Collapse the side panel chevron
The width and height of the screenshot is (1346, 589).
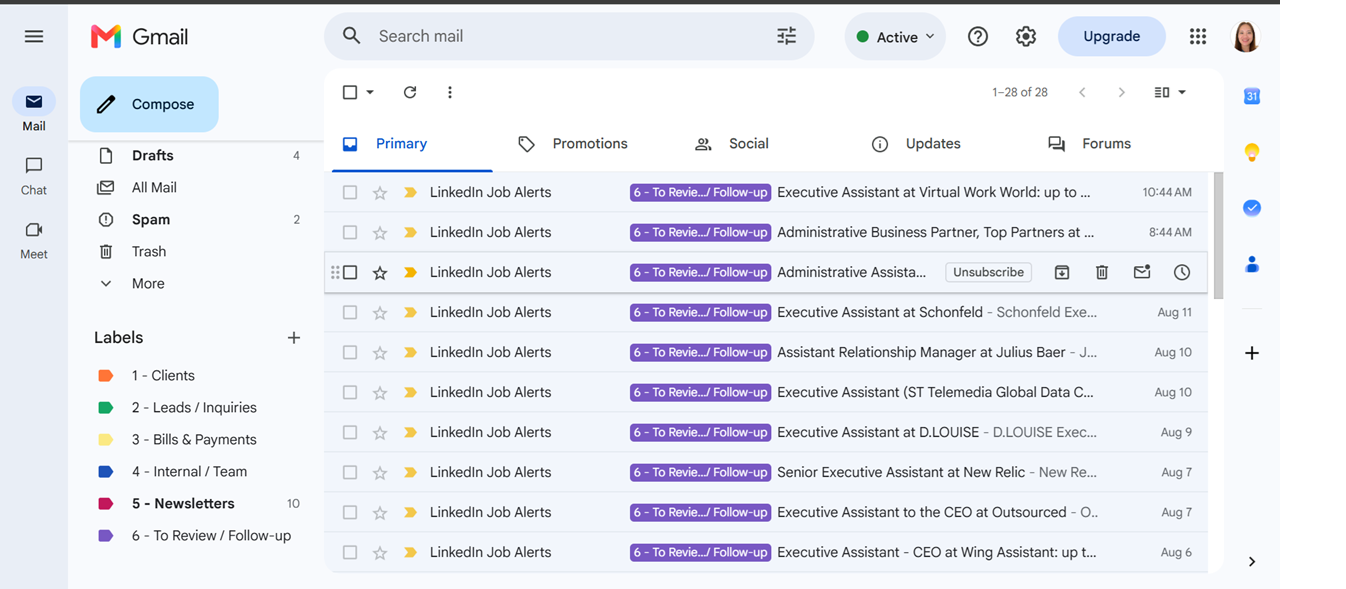click(1251, 562)
